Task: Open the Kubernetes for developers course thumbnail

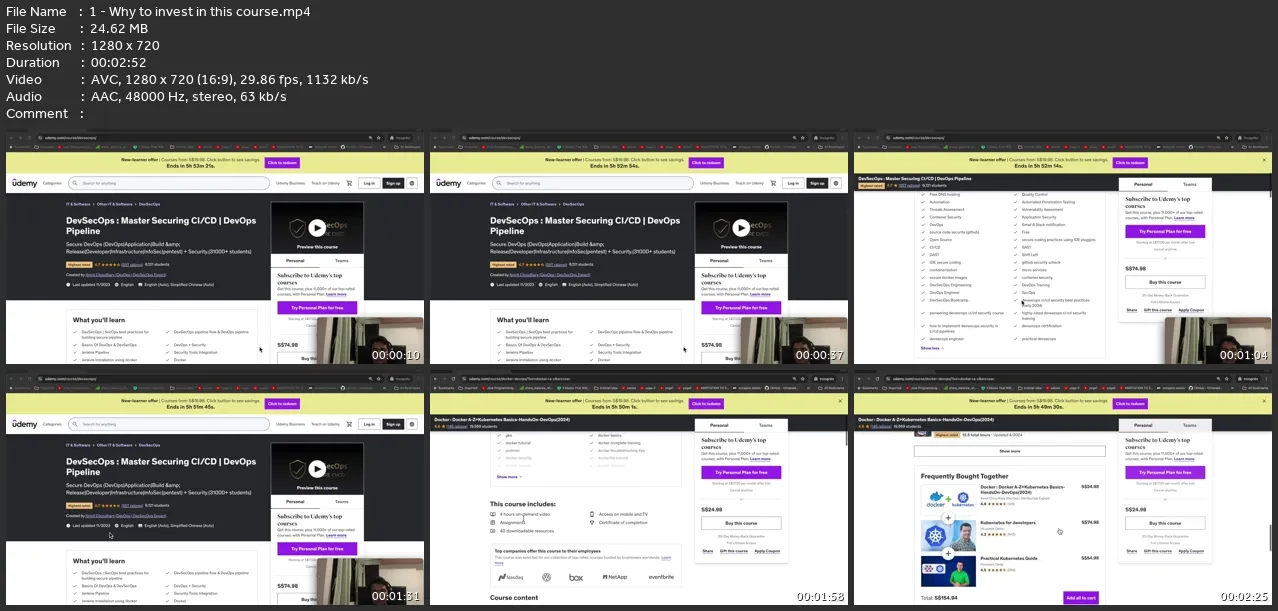Action: pyautogui.click(x=950, y=535)
